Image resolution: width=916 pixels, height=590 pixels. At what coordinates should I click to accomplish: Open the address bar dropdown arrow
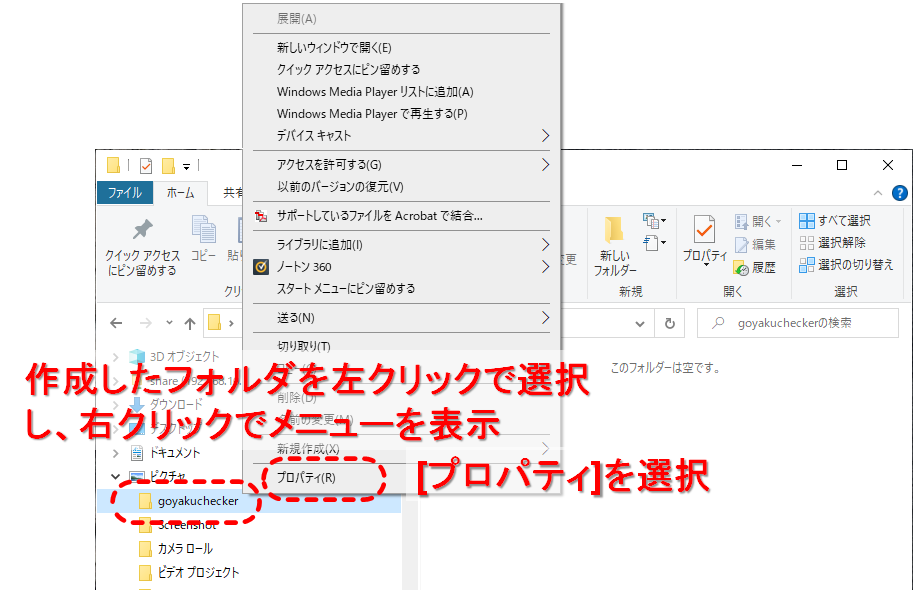point(640,322)
